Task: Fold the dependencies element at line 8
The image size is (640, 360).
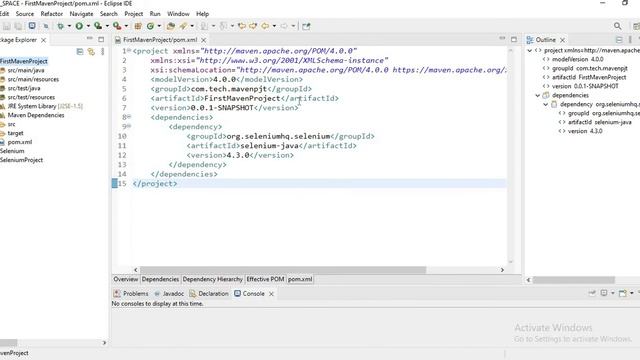Action: point(129,117)
